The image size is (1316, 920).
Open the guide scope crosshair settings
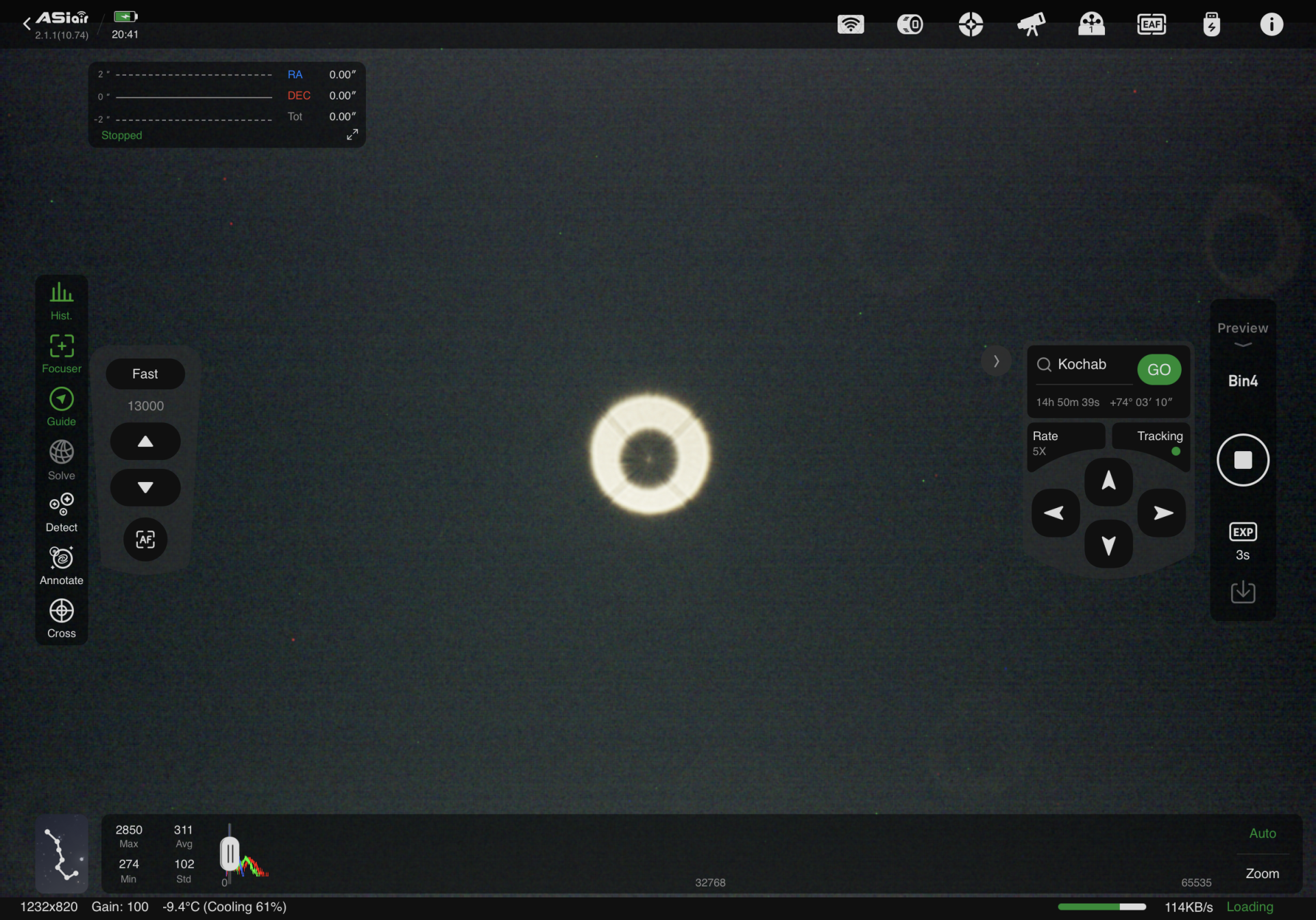point(971,25)
